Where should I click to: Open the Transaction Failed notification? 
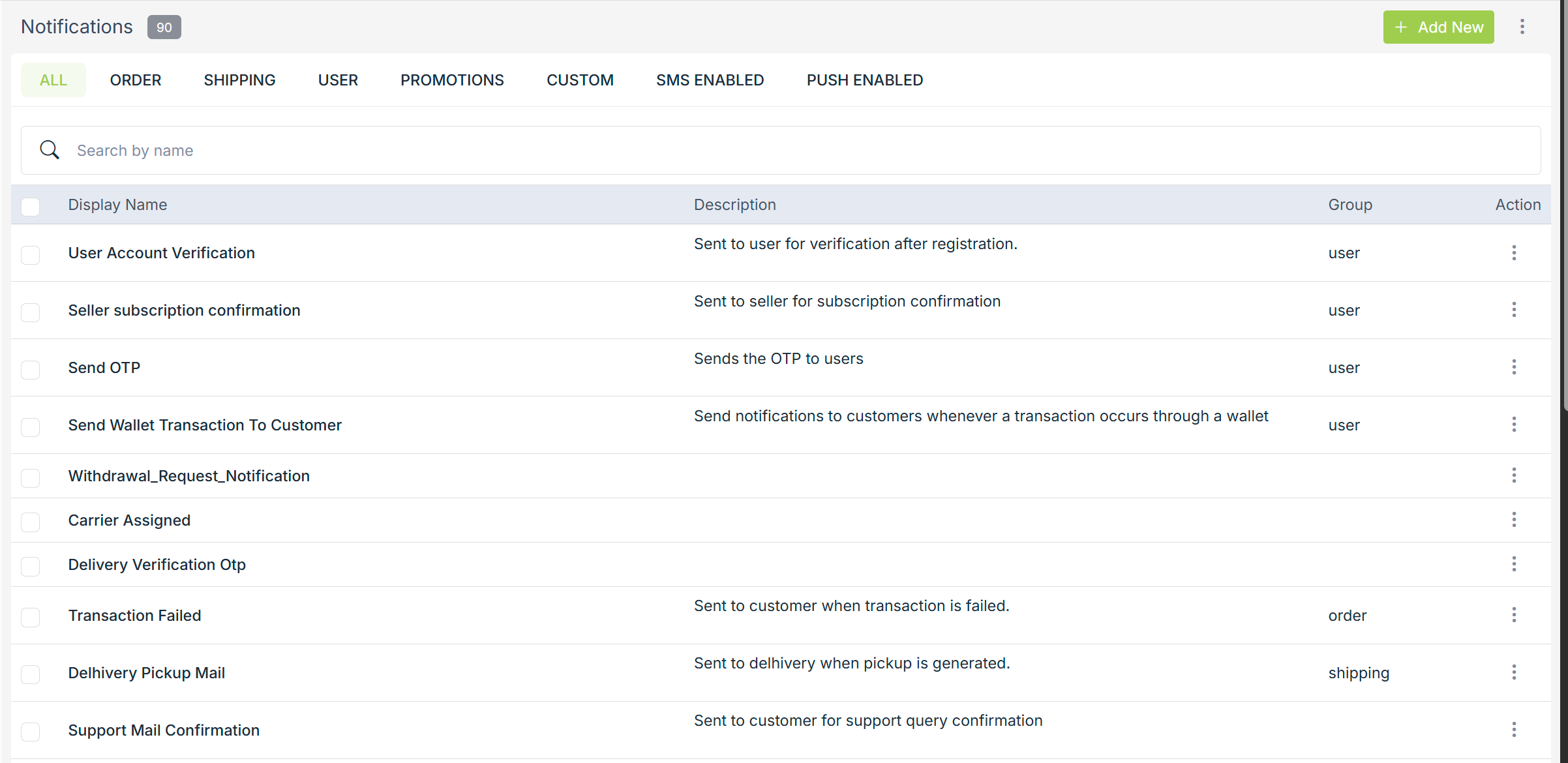coord(134,616)
